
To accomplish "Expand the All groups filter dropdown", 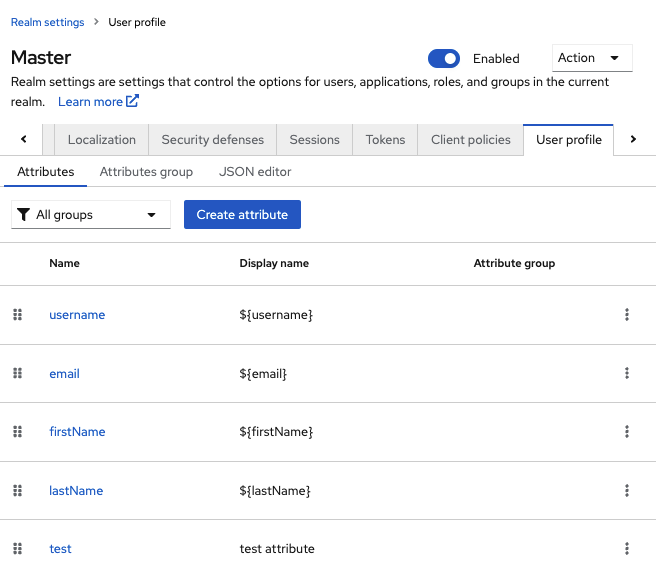I will coord(91,215).
